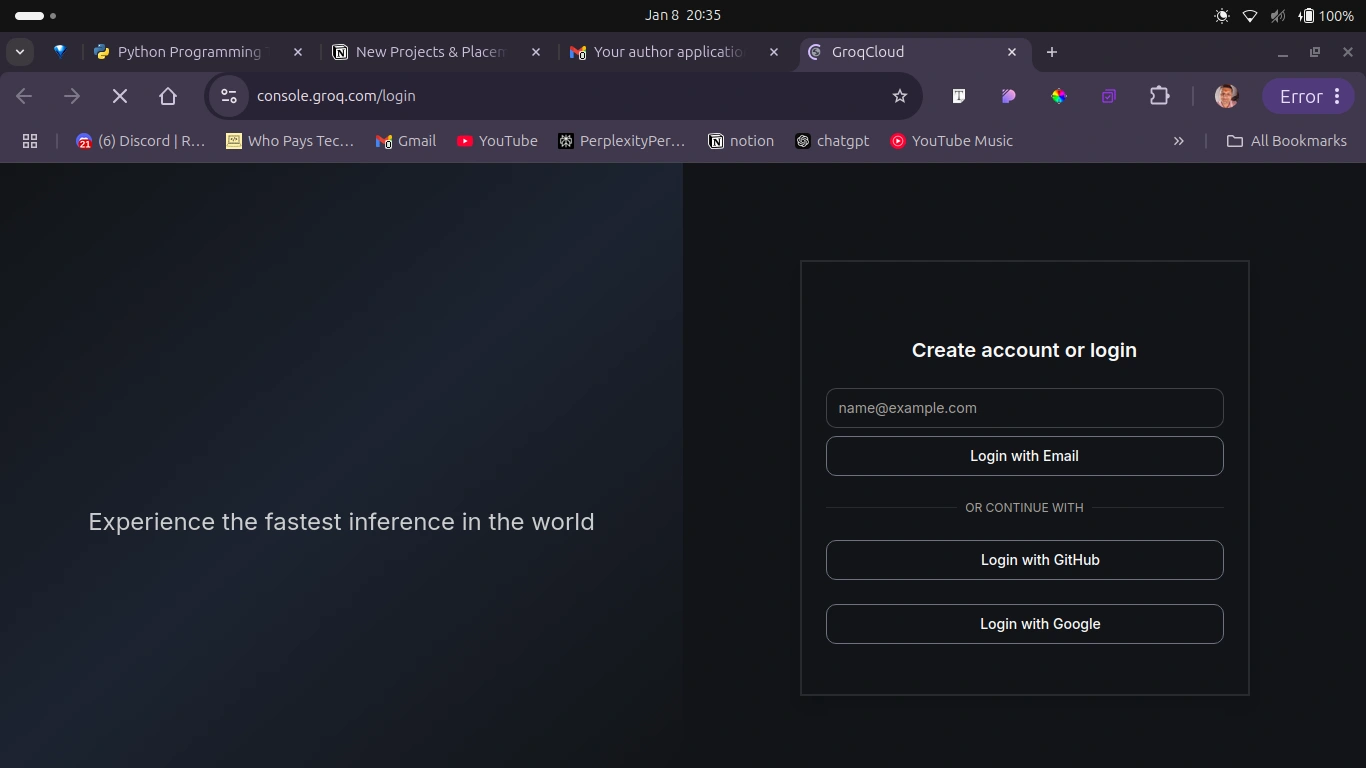
Task: Open the All Bookmarks folder
Action: coord(1287,141)
